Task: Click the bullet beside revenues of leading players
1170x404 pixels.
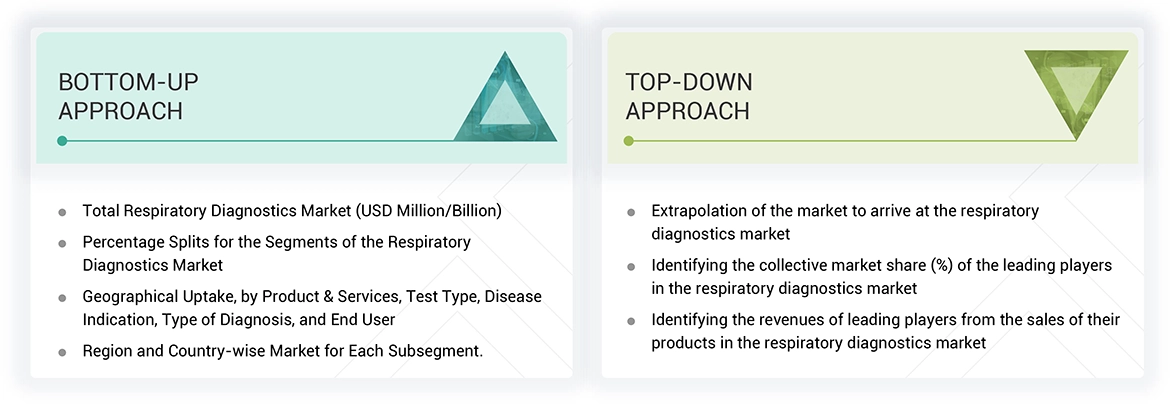Action: pyautogui.click(x=631, y=321)
